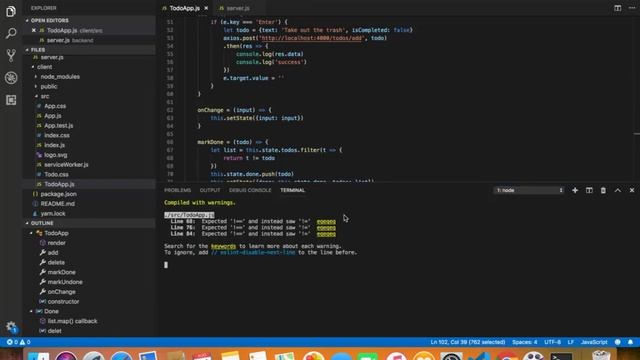Open the Manage settings gear
This screenshot has width=640, height=360.
coord(11,326)
